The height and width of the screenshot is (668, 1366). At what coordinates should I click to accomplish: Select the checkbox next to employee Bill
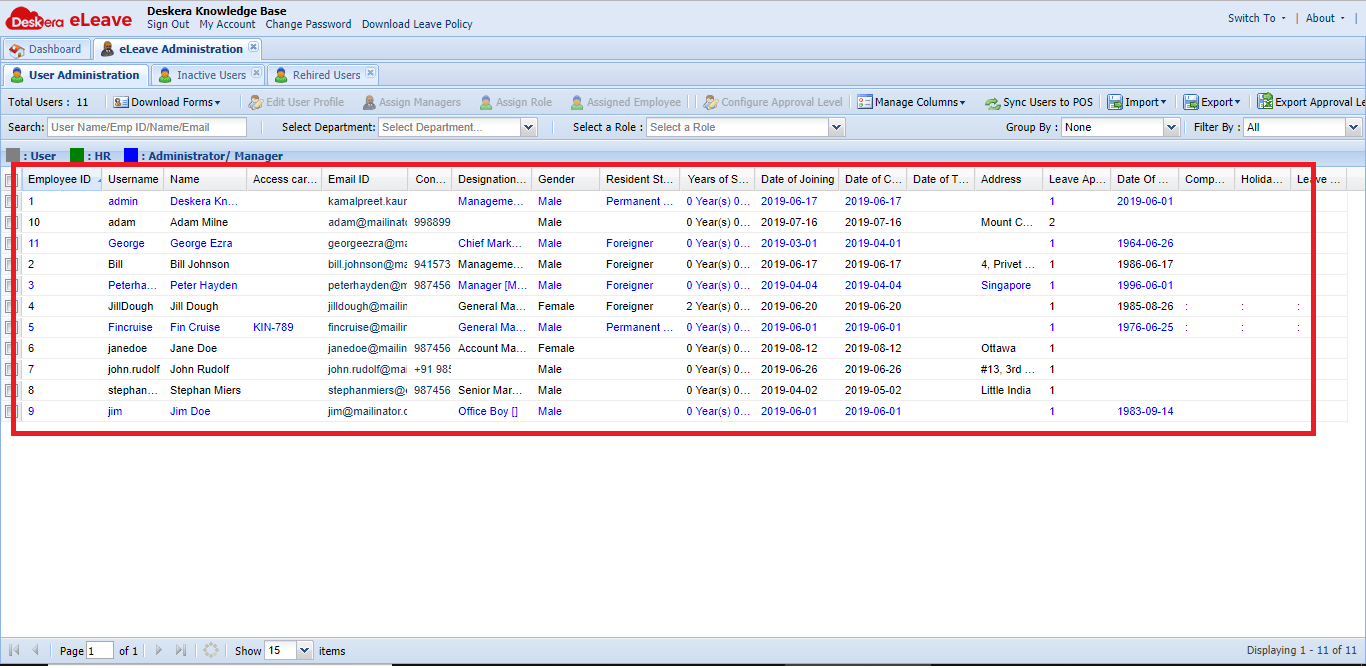click(10, 264)
